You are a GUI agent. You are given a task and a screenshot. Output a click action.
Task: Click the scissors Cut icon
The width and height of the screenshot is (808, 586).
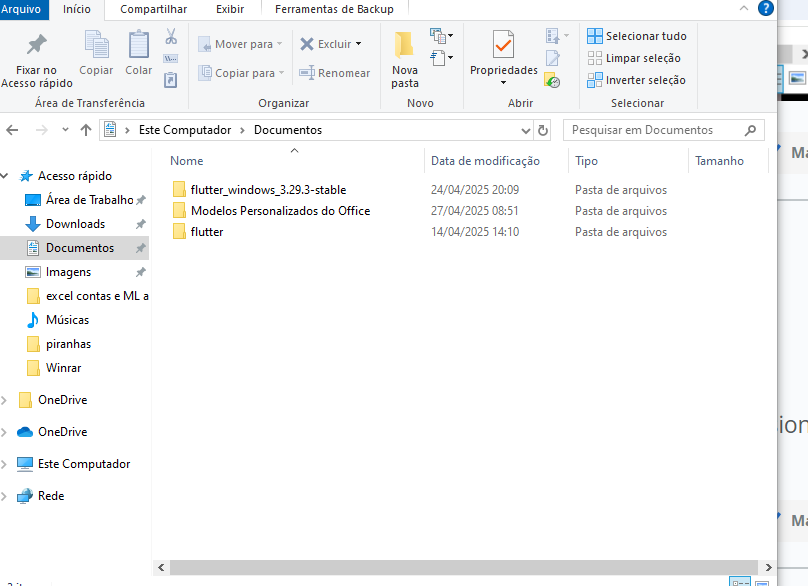171,36
